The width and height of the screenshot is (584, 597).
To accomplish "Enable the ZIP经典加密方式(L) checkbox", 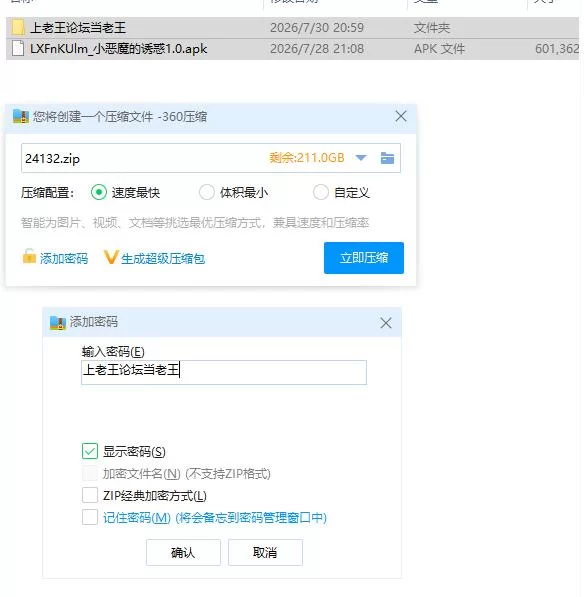I will pyautogui.click(x=90, y=495).
